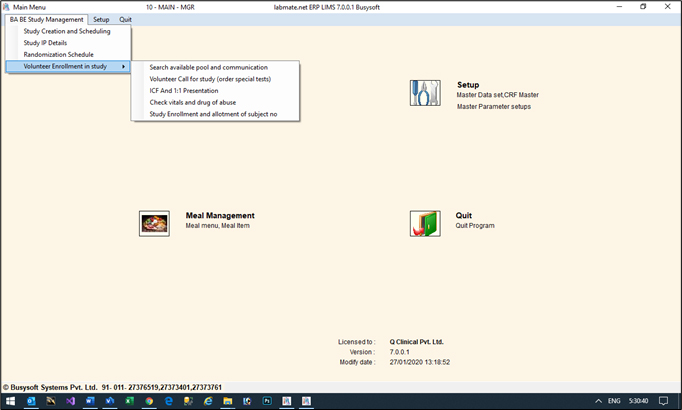Show hidden system tray icons
682x410 pixels.
598,401
